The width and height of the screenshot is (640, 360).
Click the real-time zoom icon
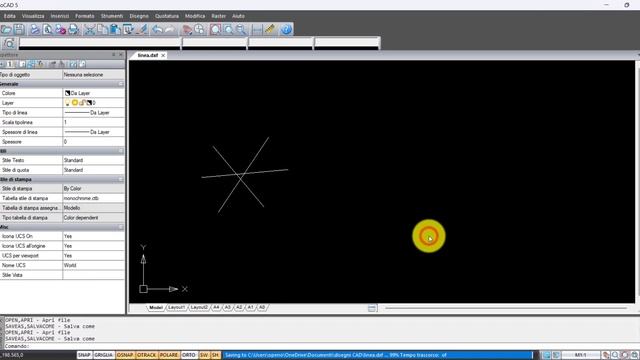[199, 29]
